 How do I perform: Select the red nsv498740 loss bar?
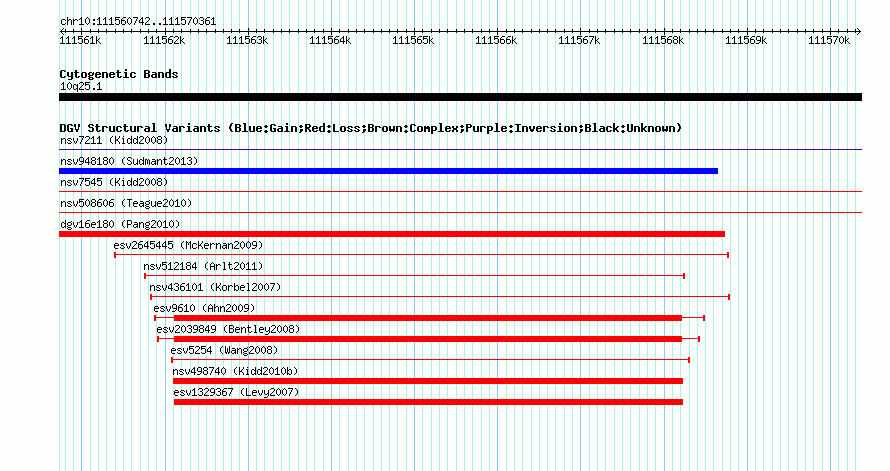click(428, 381)
